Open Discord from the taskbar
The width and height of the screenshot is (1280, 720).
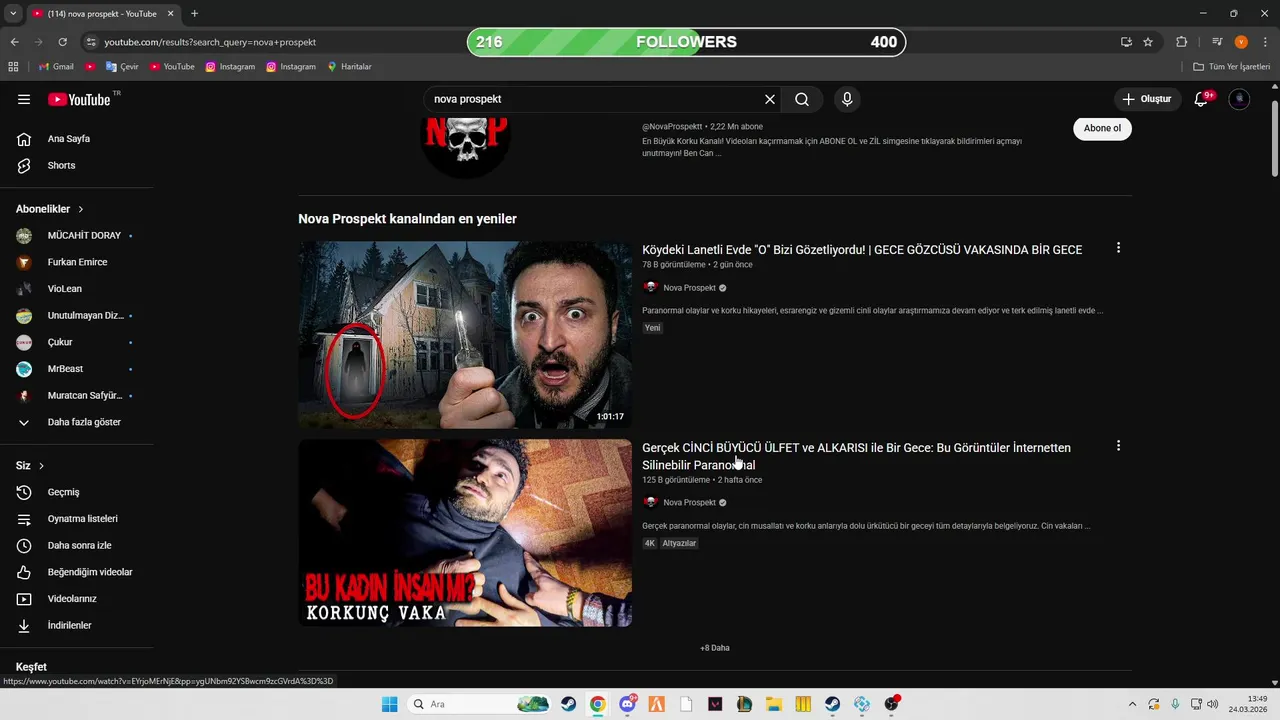(627, 704)
